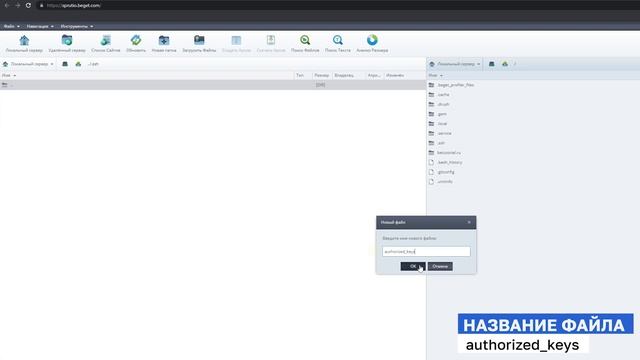Sort by the Тип column header
Viewport: 640px width, 360px height.
(x=300, y=76)
